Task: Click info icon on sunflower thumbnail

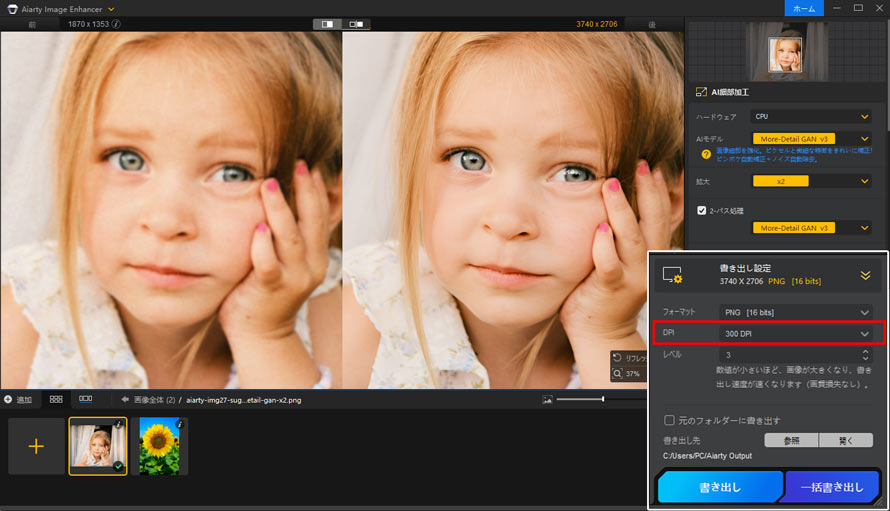Action: click(180, 424)
